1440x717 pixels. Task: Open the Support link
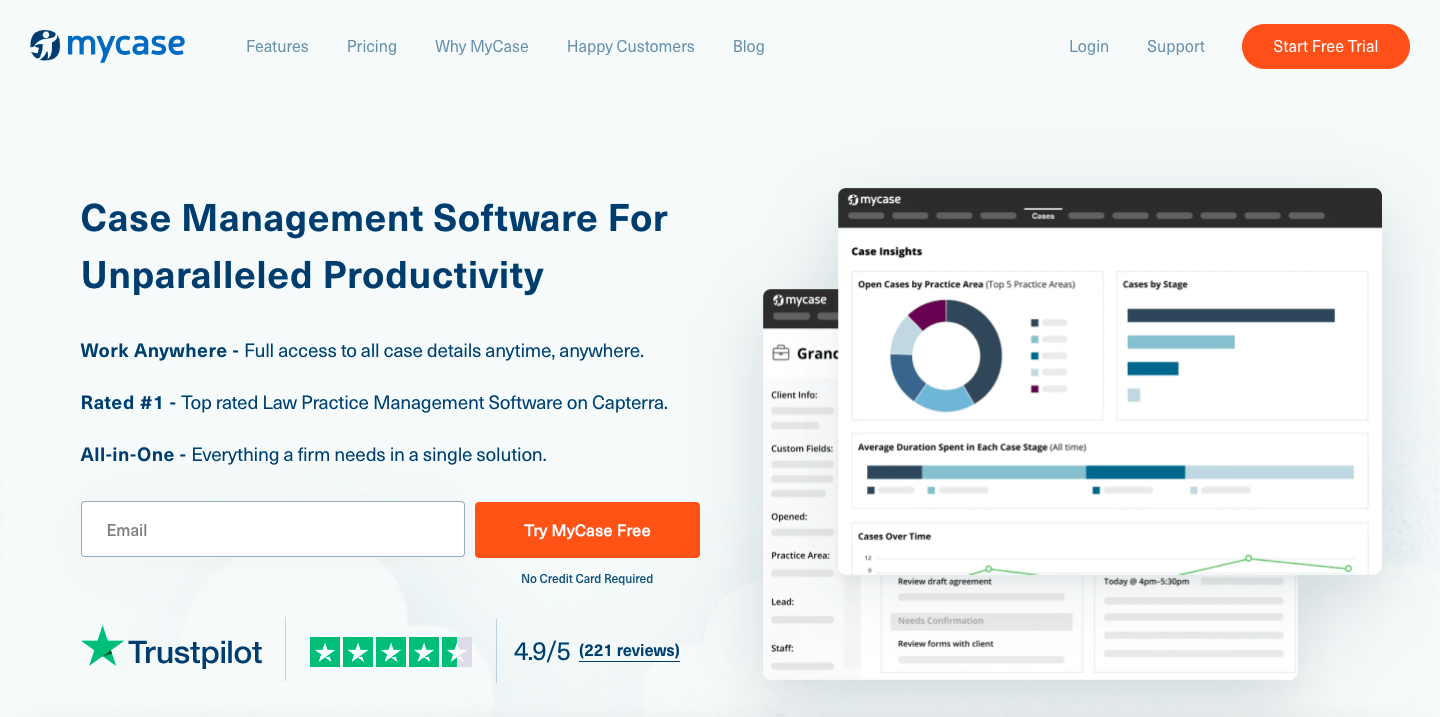[x=1176, y=46]
